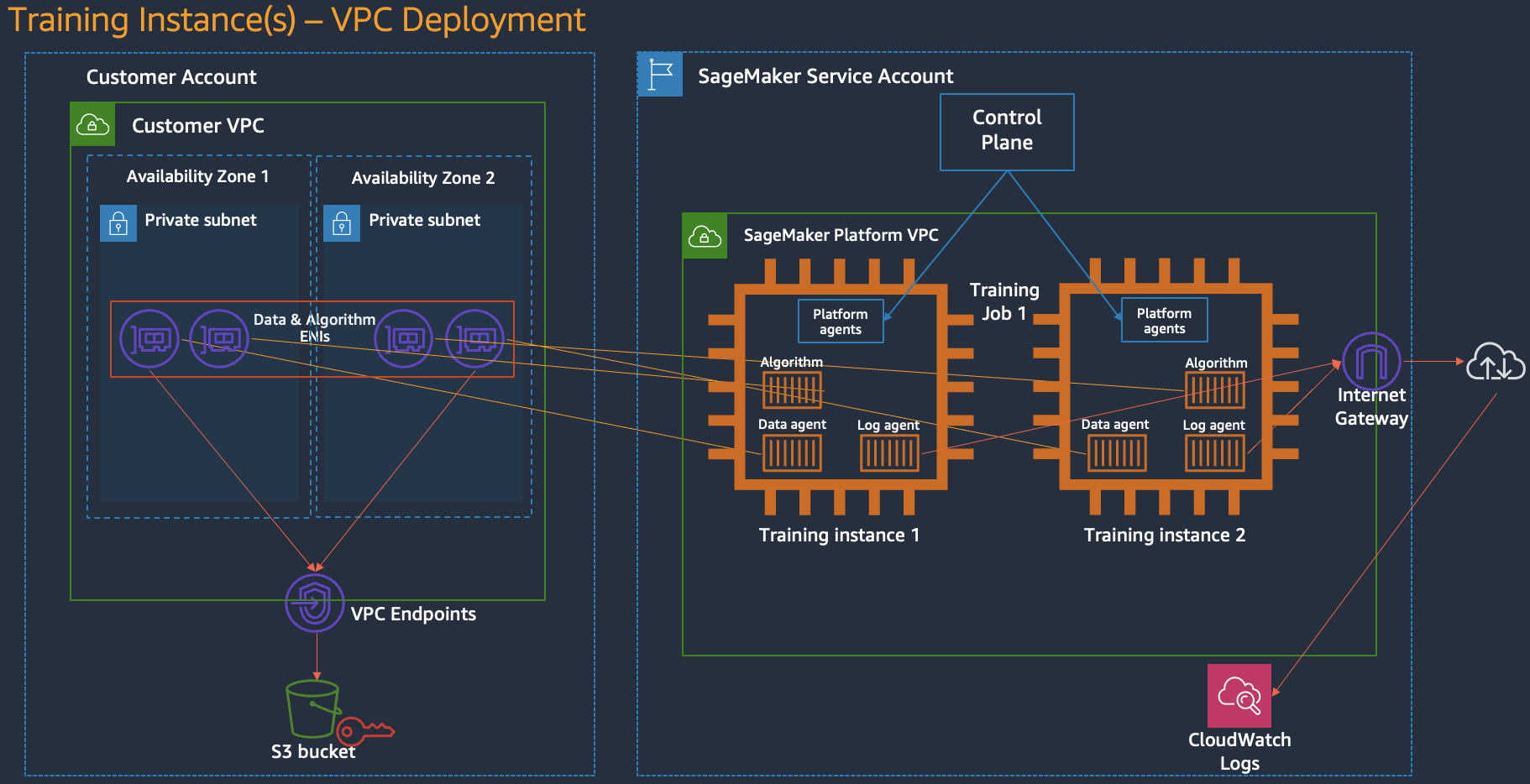1530x784 pixels.
Task: Select the Control Plane box
Action: [1007, 132]
